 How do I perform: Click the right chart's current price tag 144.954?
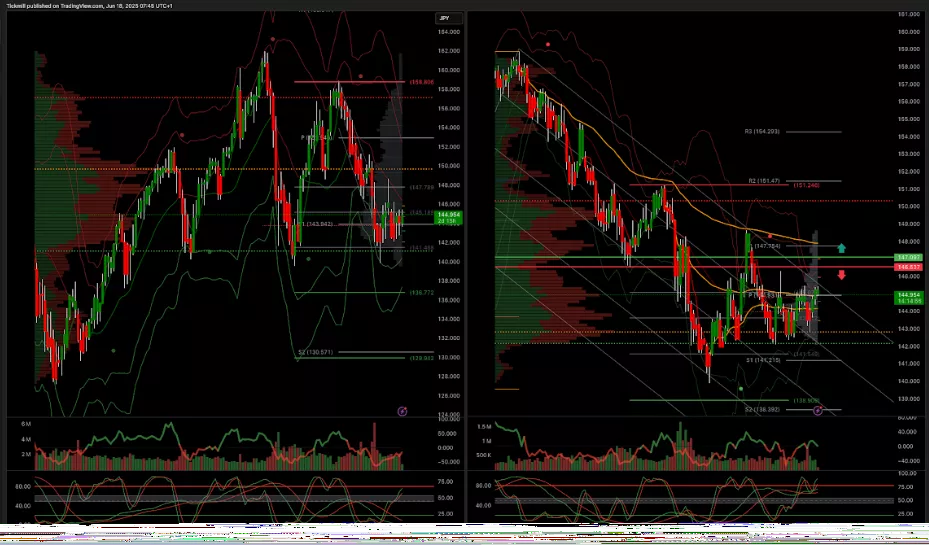(x=908, y=295)
